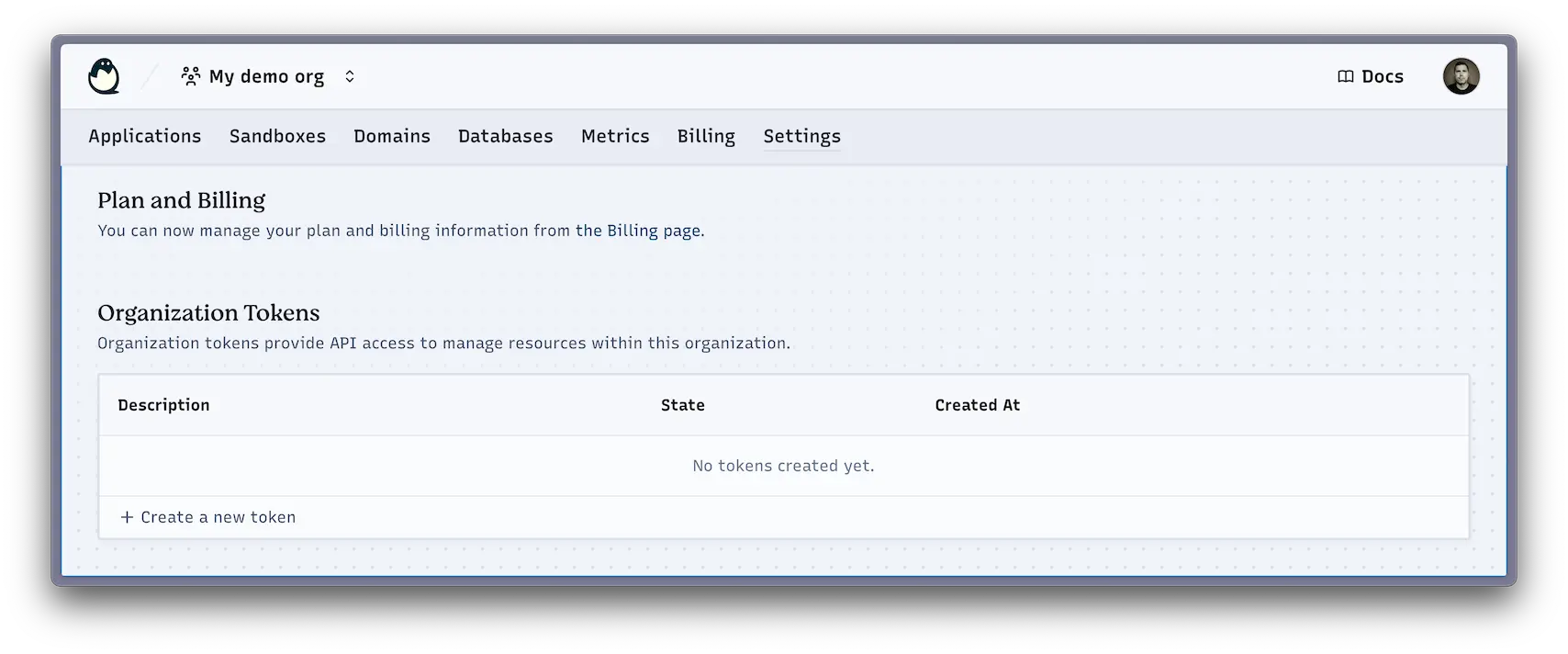Click the Create a new token text
1568x654 pixels.
tap(218, 517)
